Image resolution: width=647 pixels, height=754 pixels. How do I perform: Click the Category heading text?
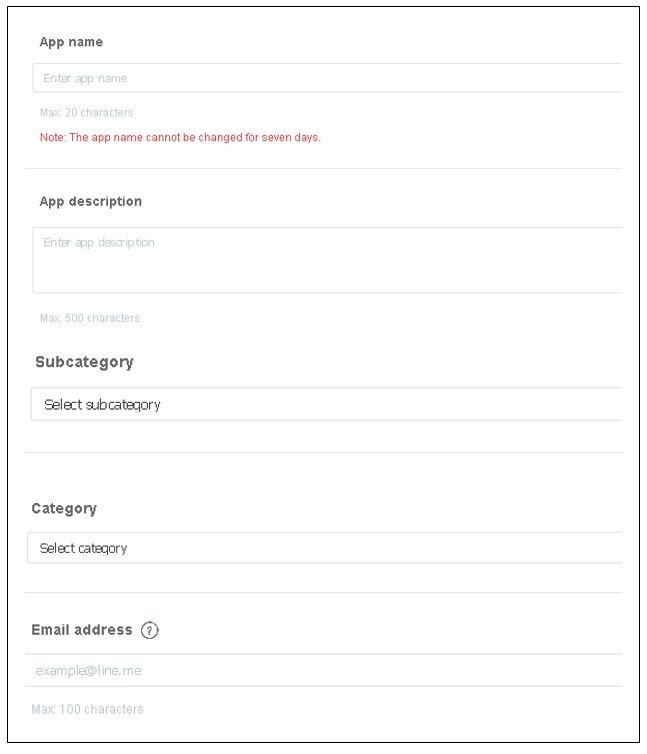click(x=64, y=508)
